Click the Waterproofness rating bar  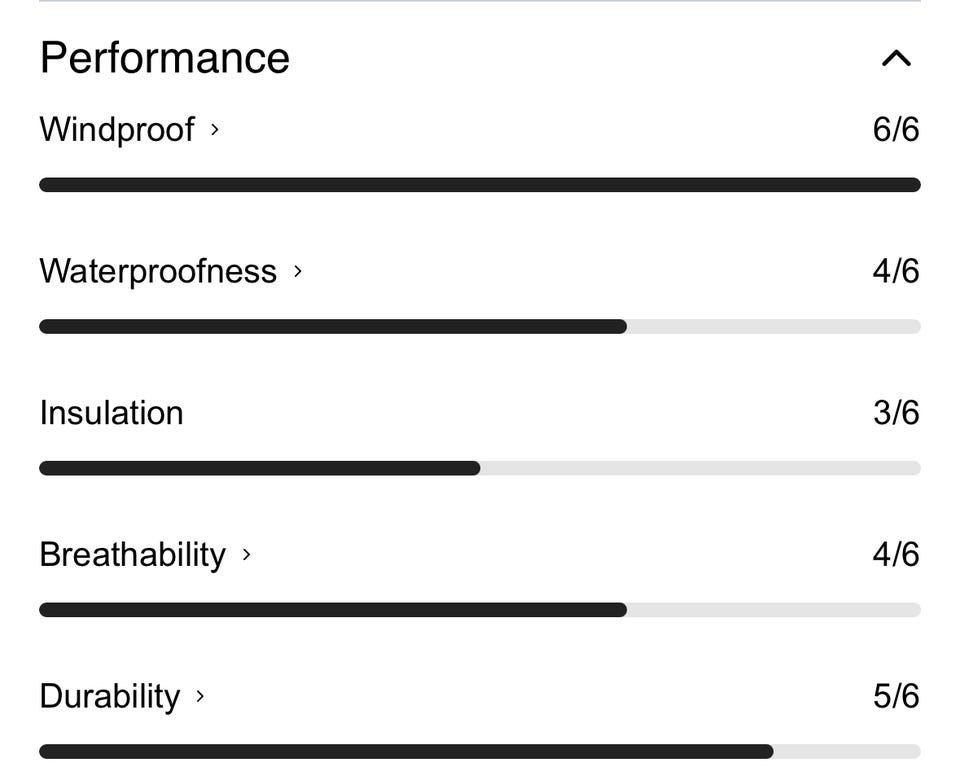(479, 327)
